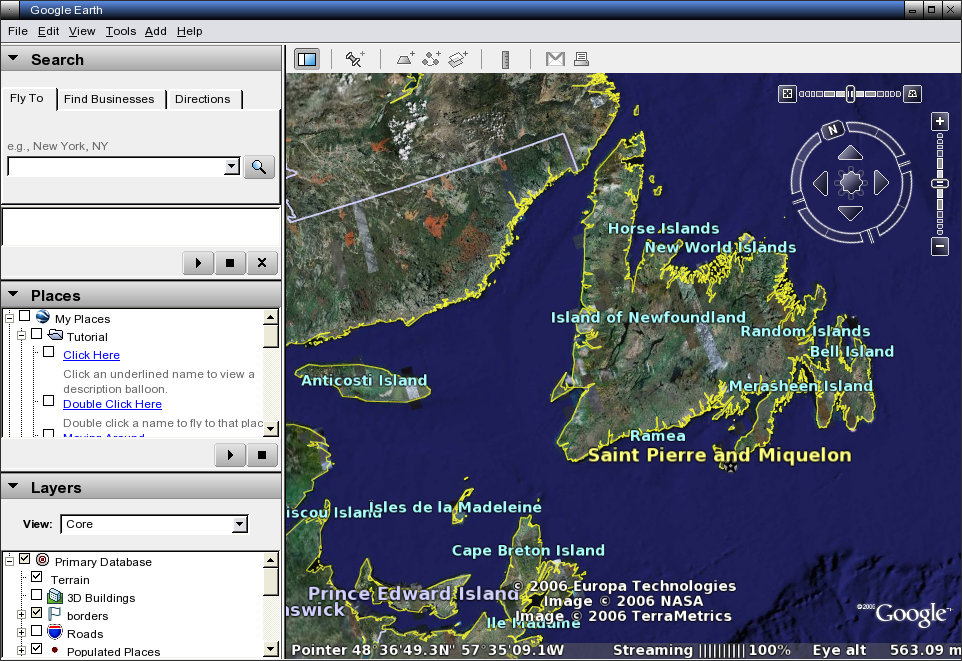Select the Add Placemark pushpin tool
Image resolution: width=962 pixels, height=661 pixels.
[355, 59]
